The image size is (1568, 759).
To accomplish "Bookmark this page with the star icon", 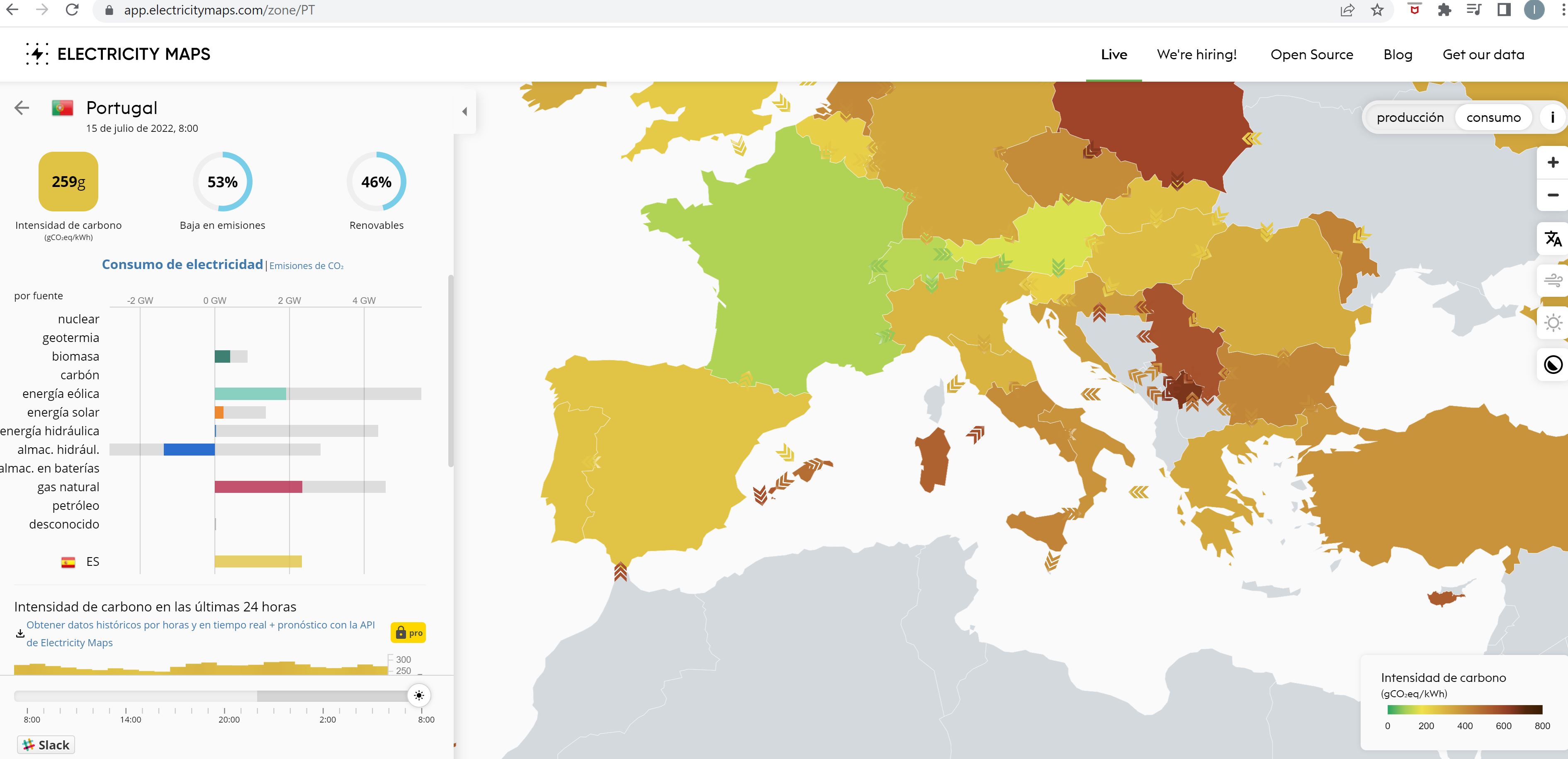I will click(x=1377, y=10).
